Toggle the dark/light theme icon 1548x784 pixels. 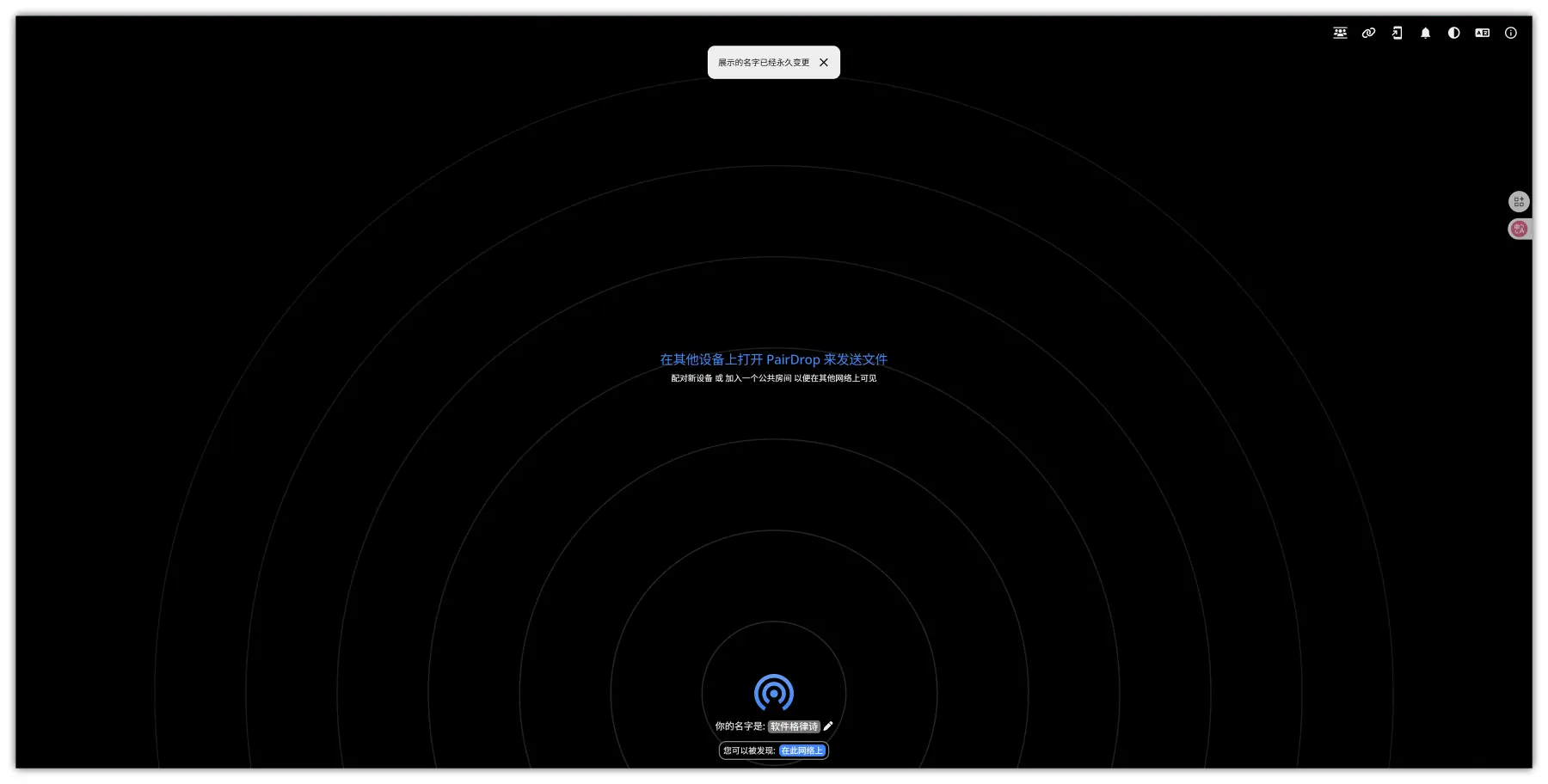1453,33
